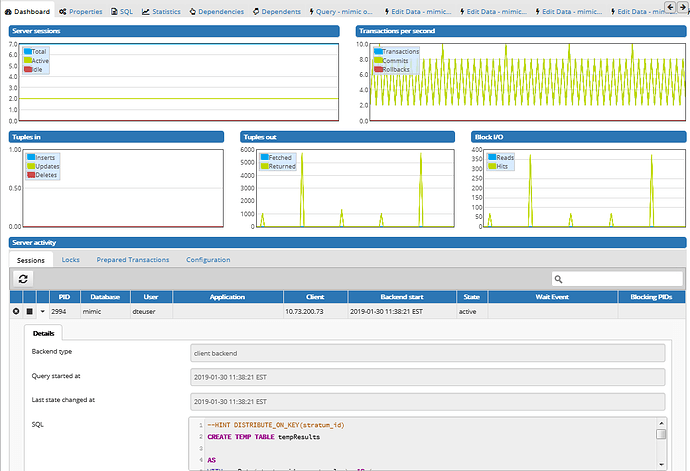Click the Last state changed at field
Screen dimensions: 690x471
427,401
